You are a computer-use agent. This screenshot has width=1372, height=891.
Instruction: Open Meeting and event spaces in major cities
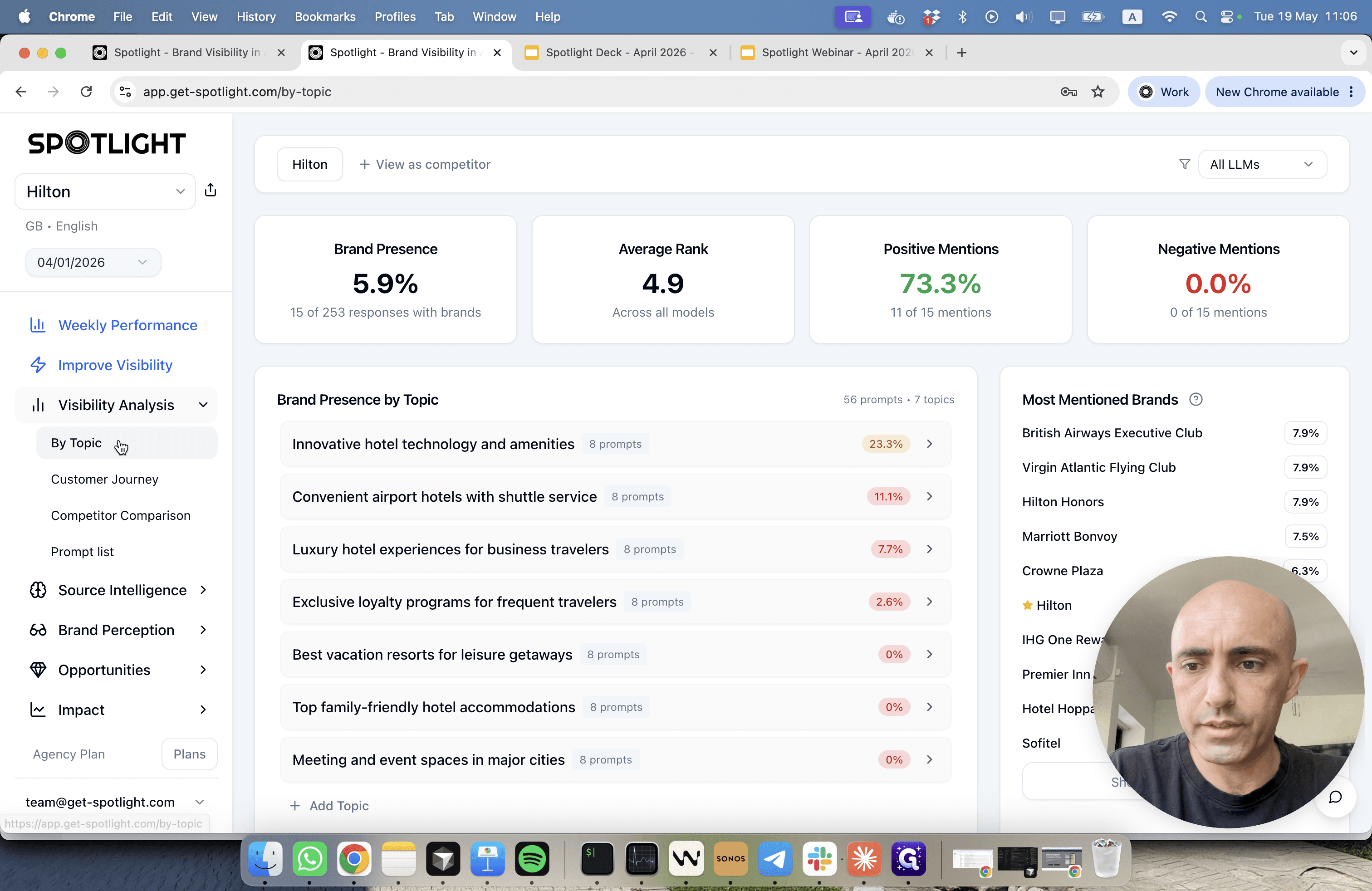click(x=615, y=759)
